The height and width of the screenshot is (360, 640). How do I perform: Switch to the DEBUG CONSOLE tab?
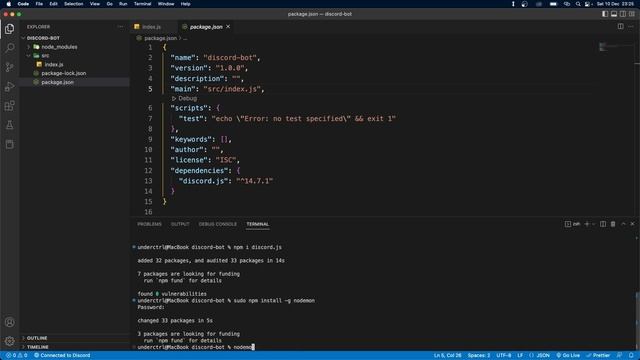point(218,224)
